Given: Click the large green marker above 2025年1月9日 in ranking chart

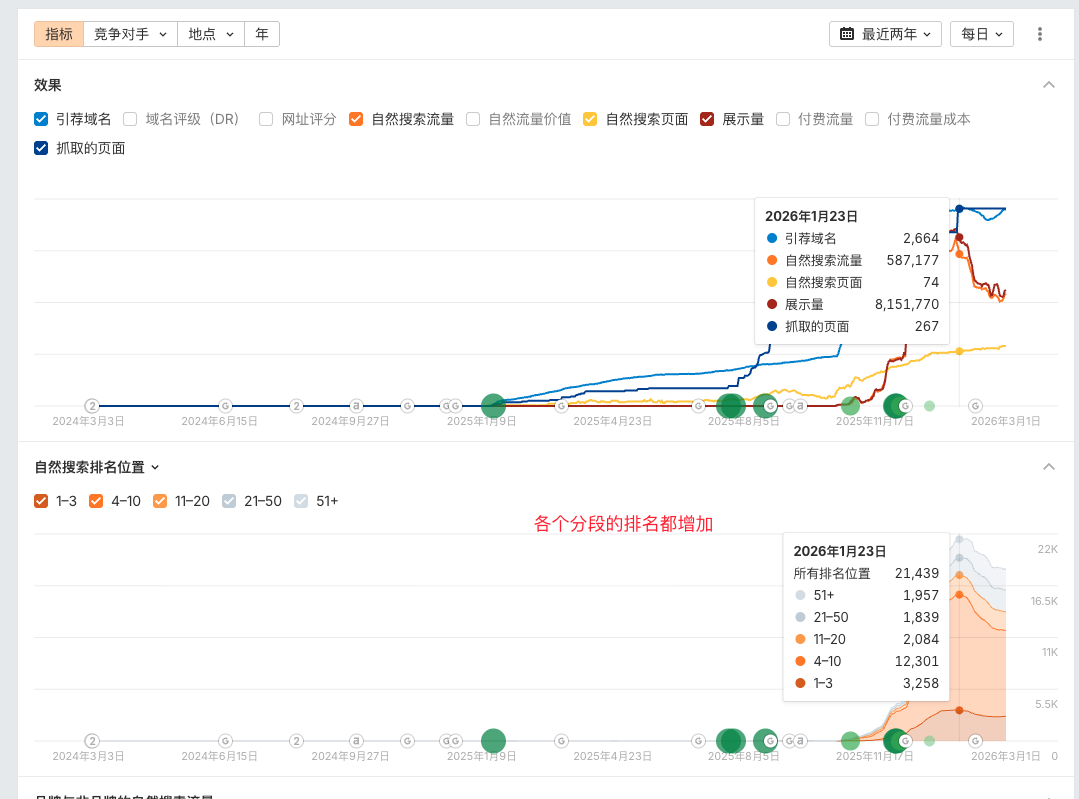Looking at the screenshot, I should [x=493, y=741].
